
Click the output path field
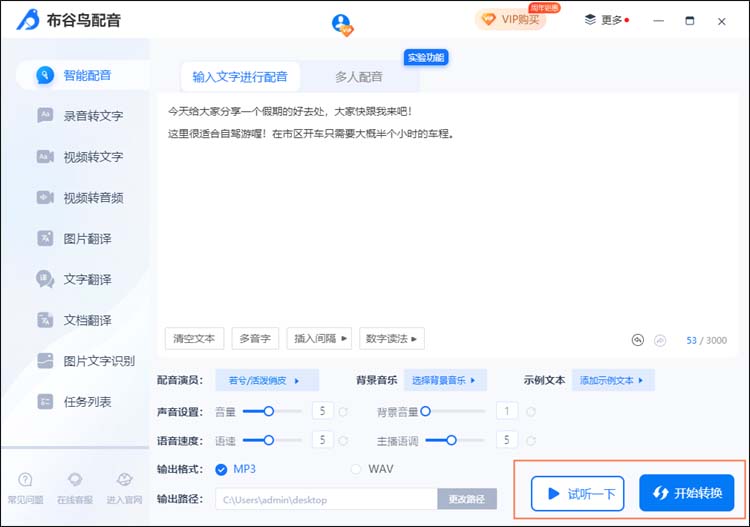pyautogui.click(x=326, y=499)
